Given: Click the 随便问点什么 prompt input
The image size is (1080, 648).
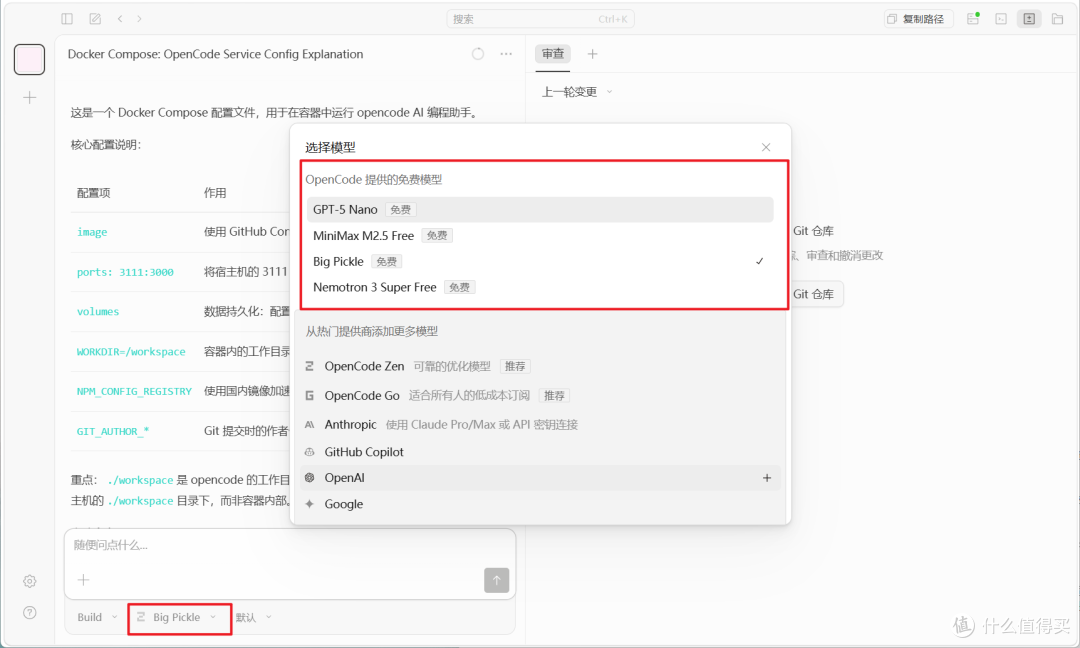Looking at the screenshot, I should coord(289,545).
